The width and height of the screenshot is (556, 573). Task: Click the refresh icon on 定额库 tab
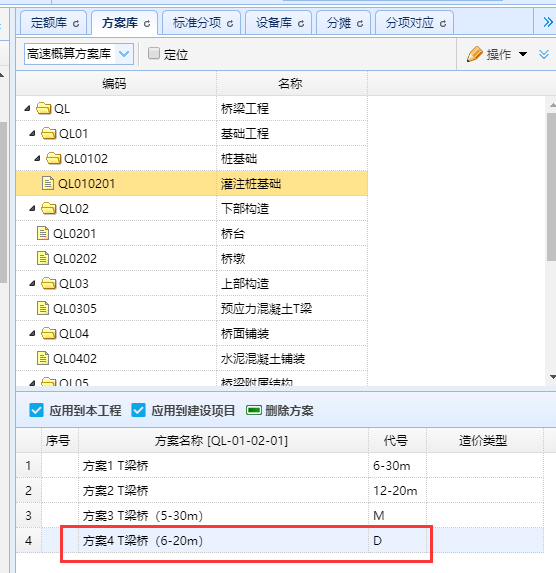coord(76,24)
